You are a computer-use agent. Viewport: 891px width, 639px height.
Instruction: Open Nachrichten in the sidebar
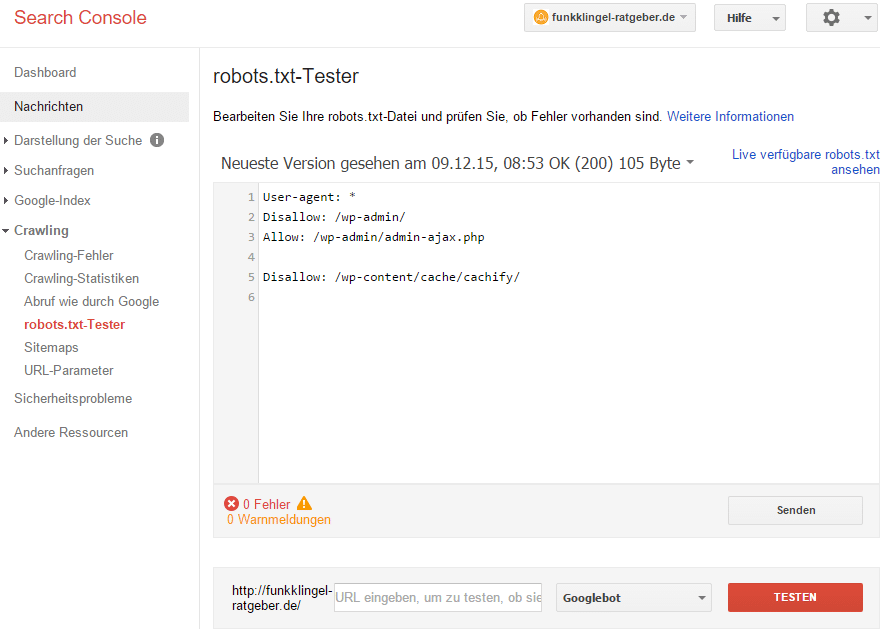coord(94,106)
